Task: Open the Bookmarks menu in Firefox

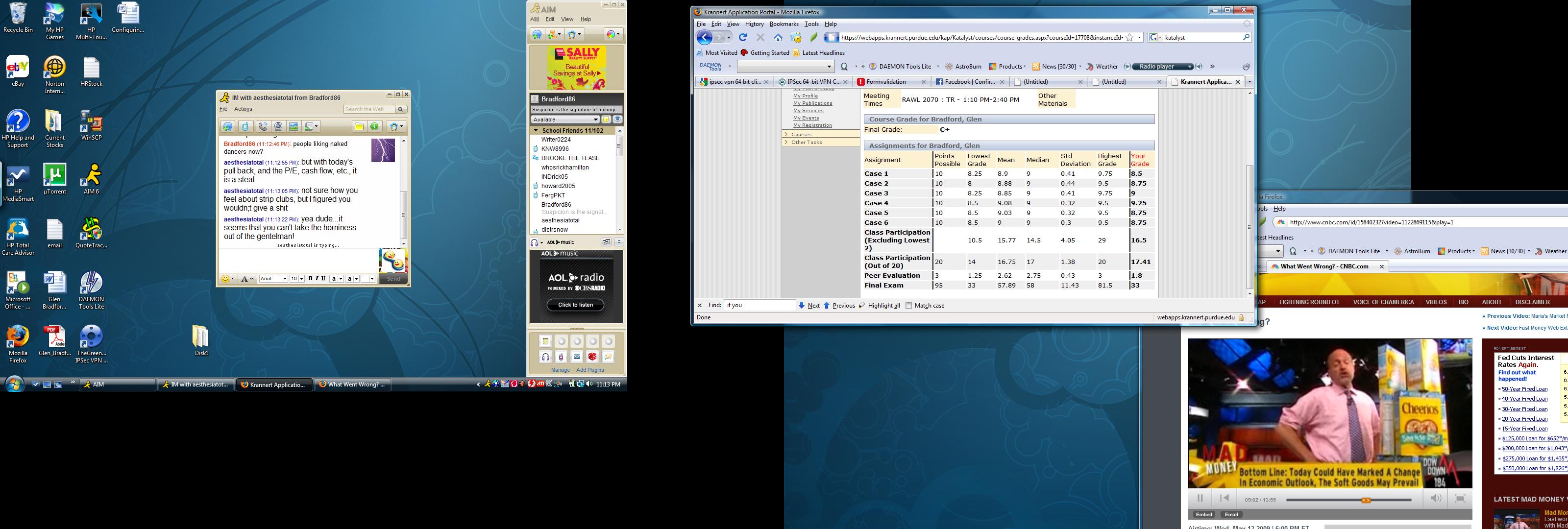Action: coord(784,24)
